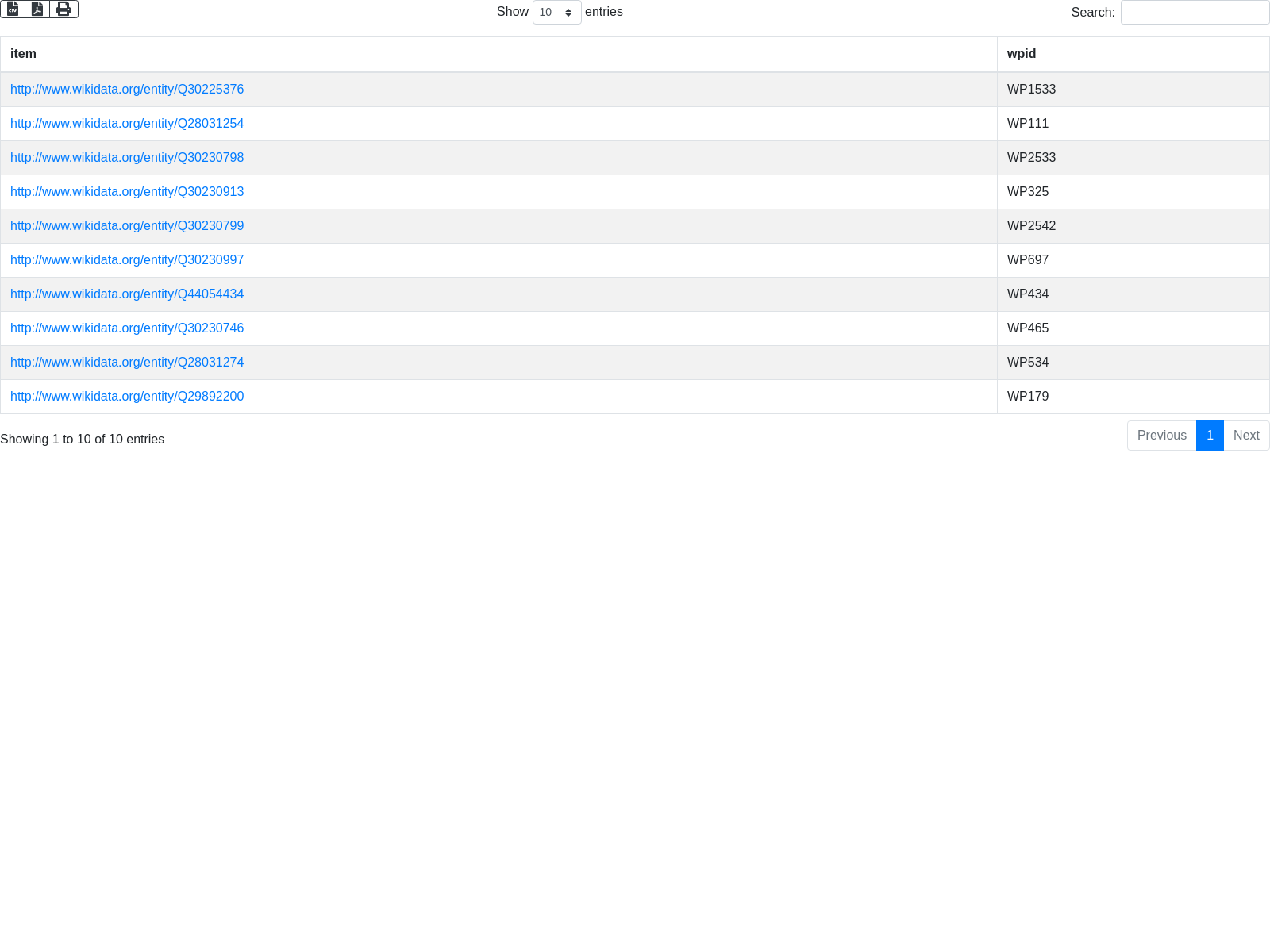The width and height of the screenshot is (1270, 952).
Task: Open the Q29892200 Wikidata link
Action: point(127,397)
